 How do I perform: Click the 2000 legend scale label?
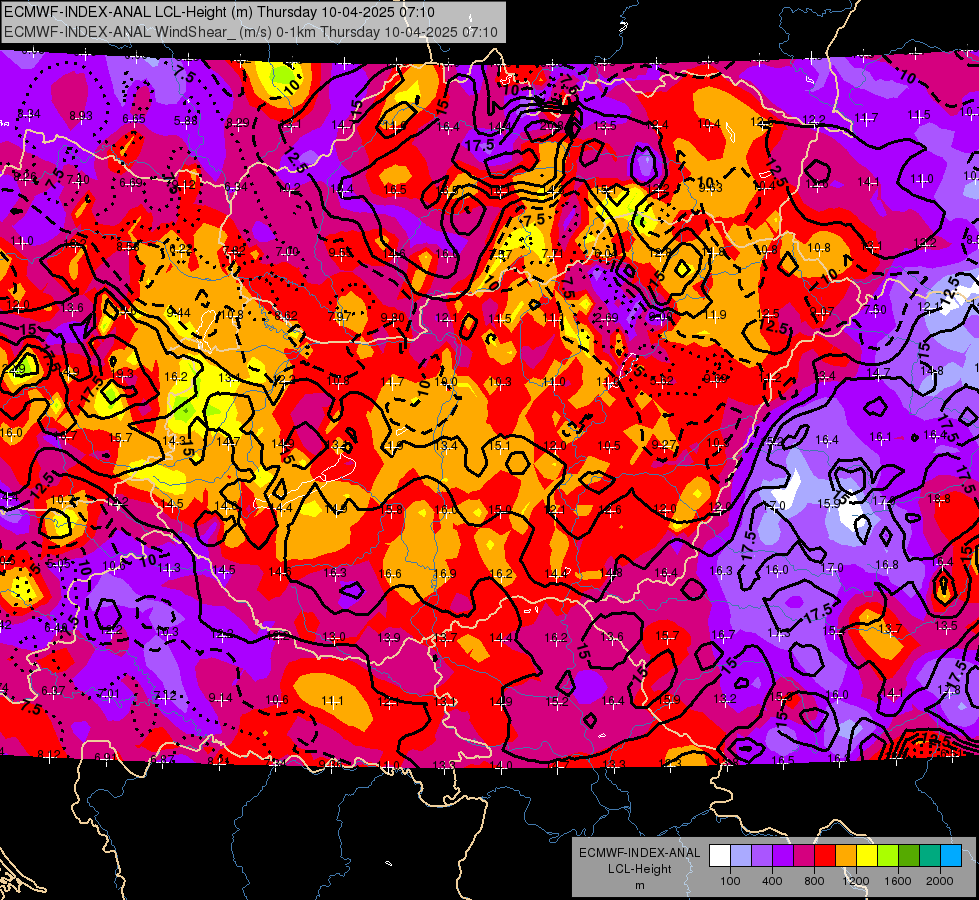point(940,881)
